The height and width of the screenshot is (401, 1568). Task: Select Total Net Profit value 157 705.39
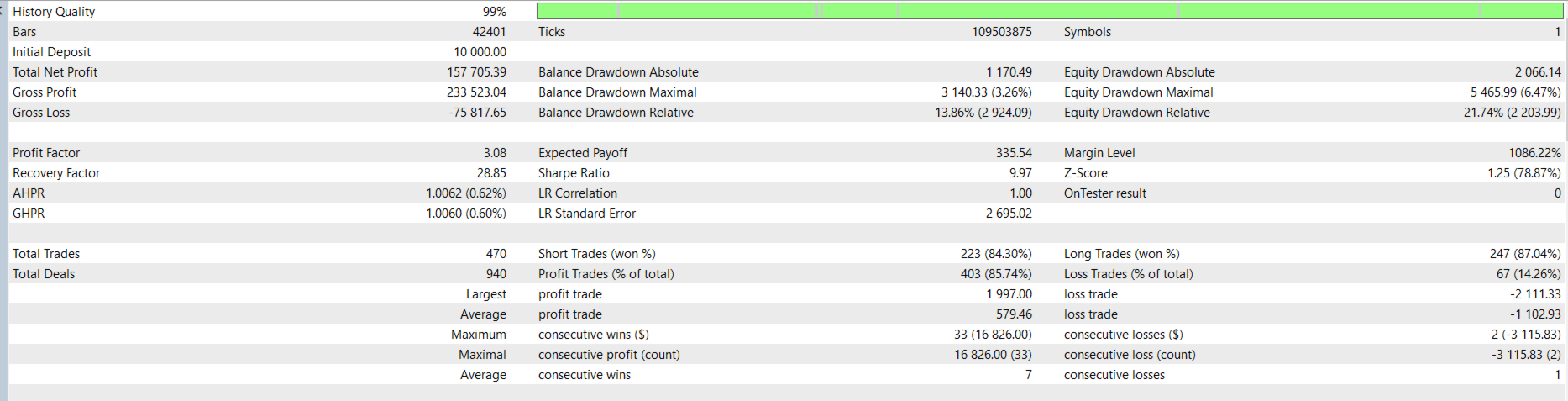[x=477, y=72]
